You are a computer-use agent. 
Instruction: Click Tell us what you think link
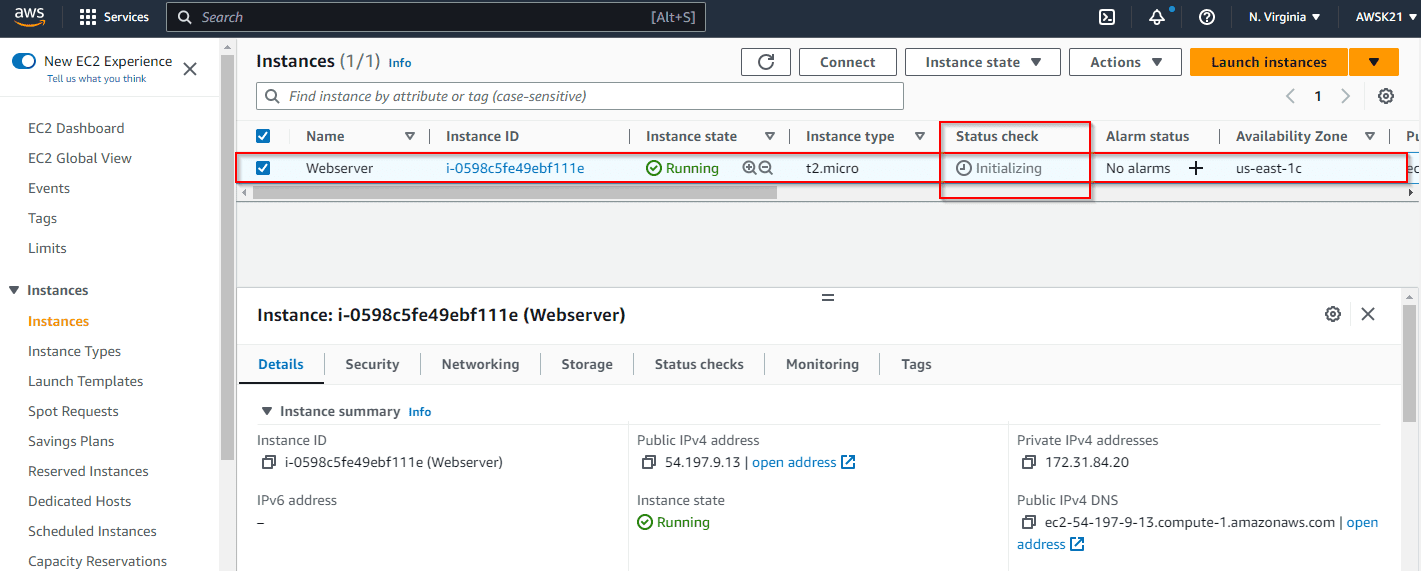pyautogui.click(x=97, y=78)
